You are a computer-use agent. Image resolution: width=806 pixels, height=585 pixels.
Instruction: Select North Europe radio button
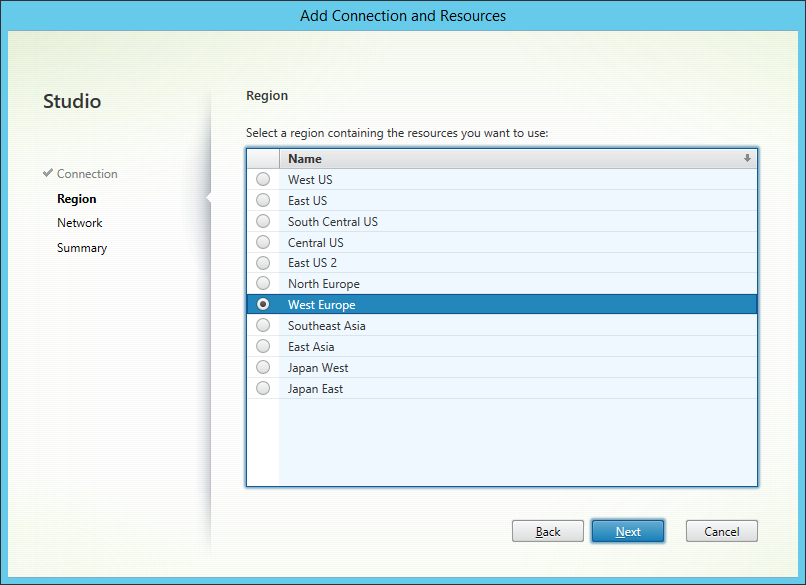coord(263,283)
